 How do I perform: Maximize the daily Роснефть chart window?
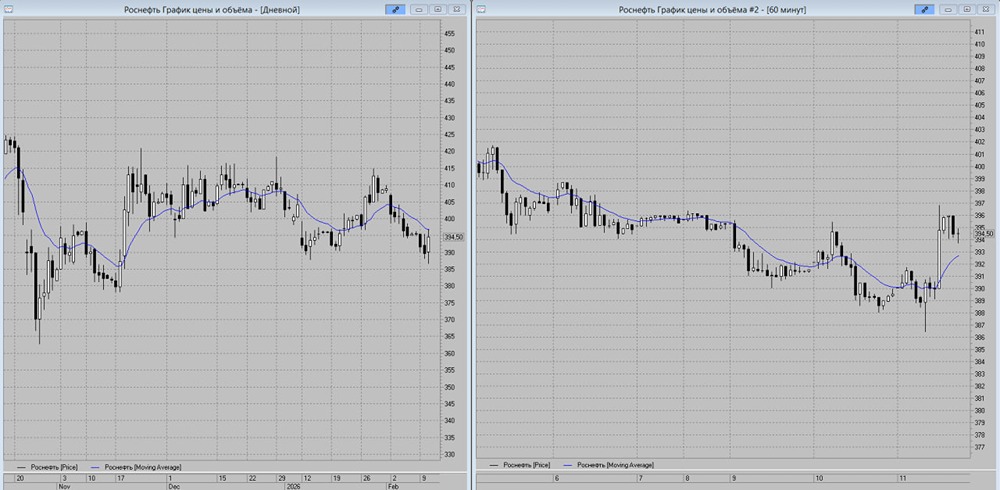click(438, 9)
